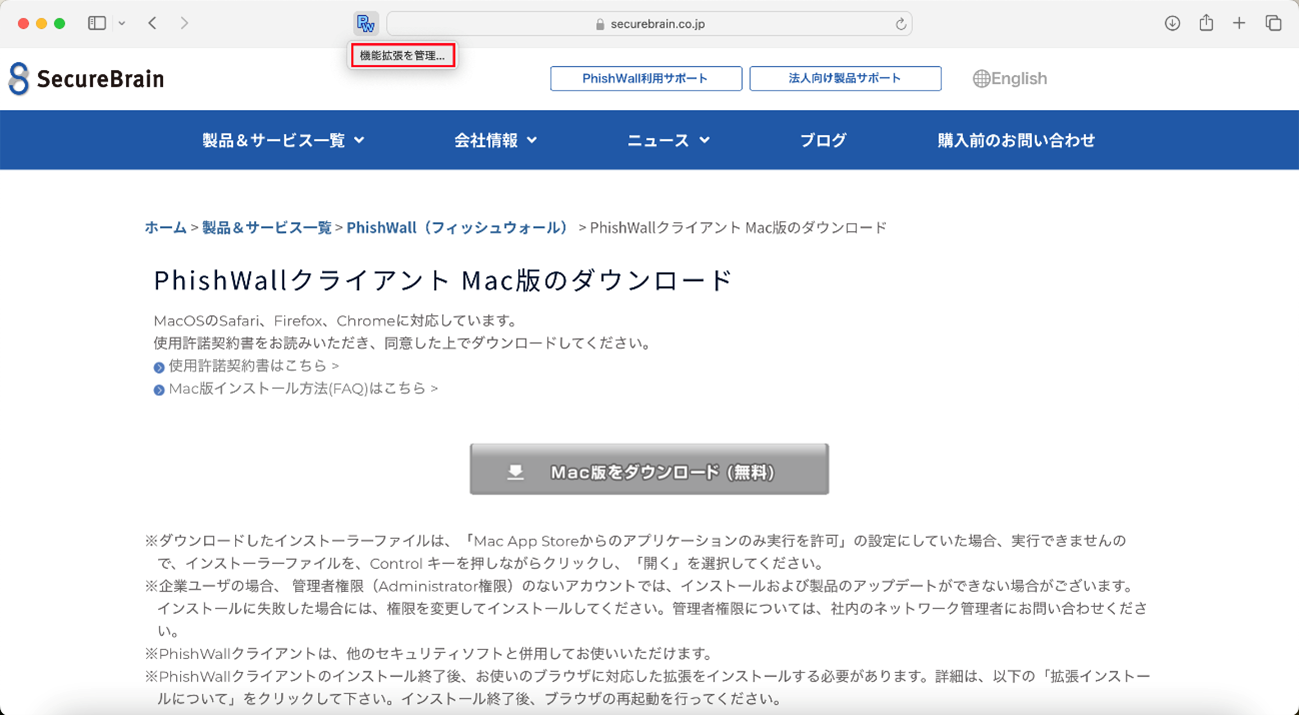Open a new tab with plus icon
The width and height of the screenshot is (1299, 715).
tap(1239, 23)
